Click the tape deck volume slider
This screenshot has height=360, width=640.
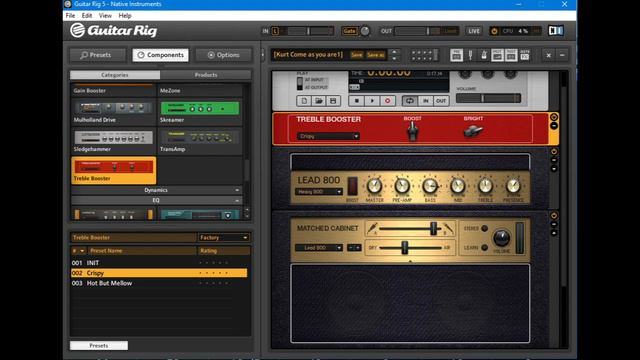click(488, 98)
